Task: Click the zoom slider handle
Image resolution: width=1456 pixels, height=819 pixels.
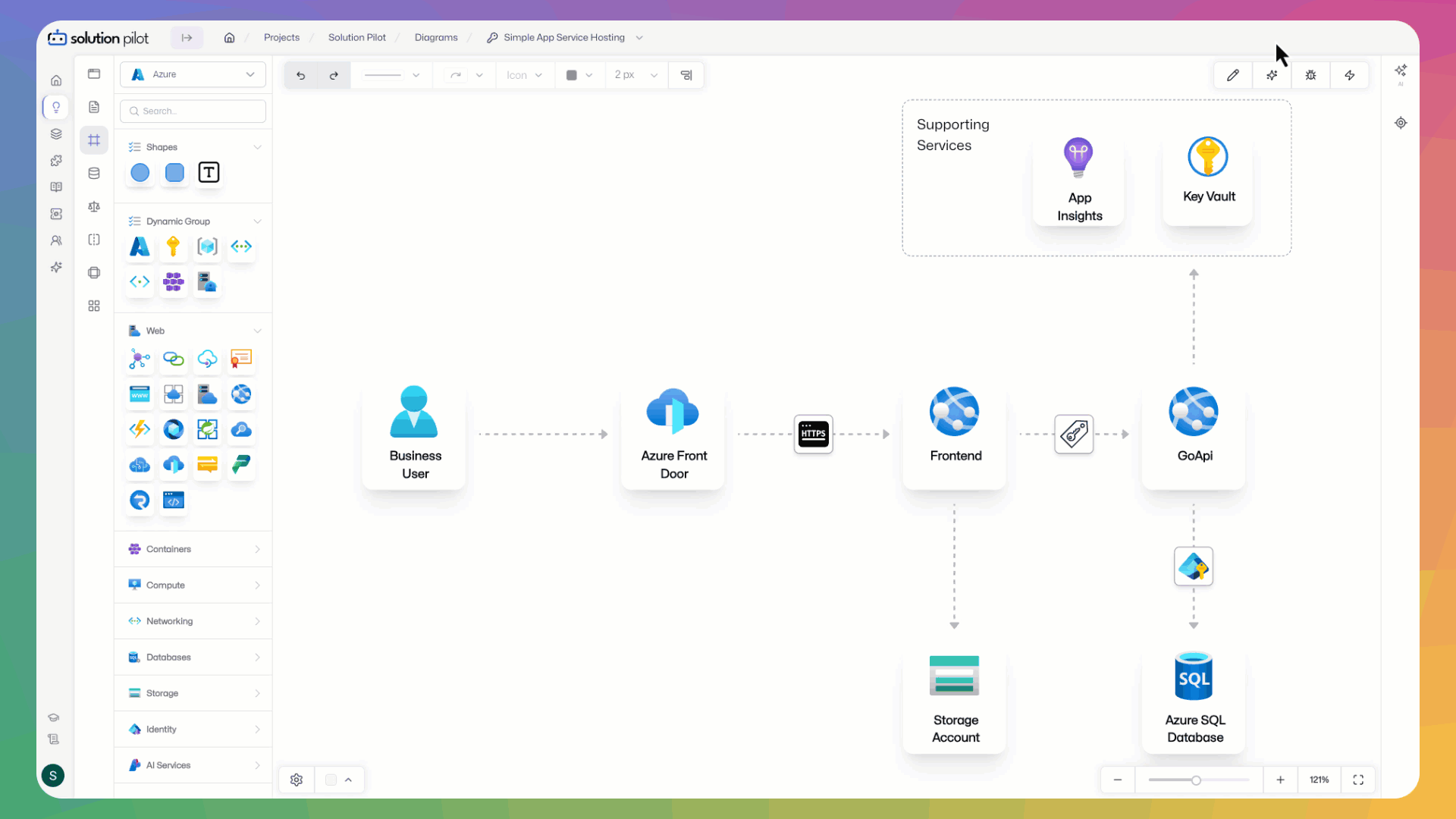Action: point(1196,780)
